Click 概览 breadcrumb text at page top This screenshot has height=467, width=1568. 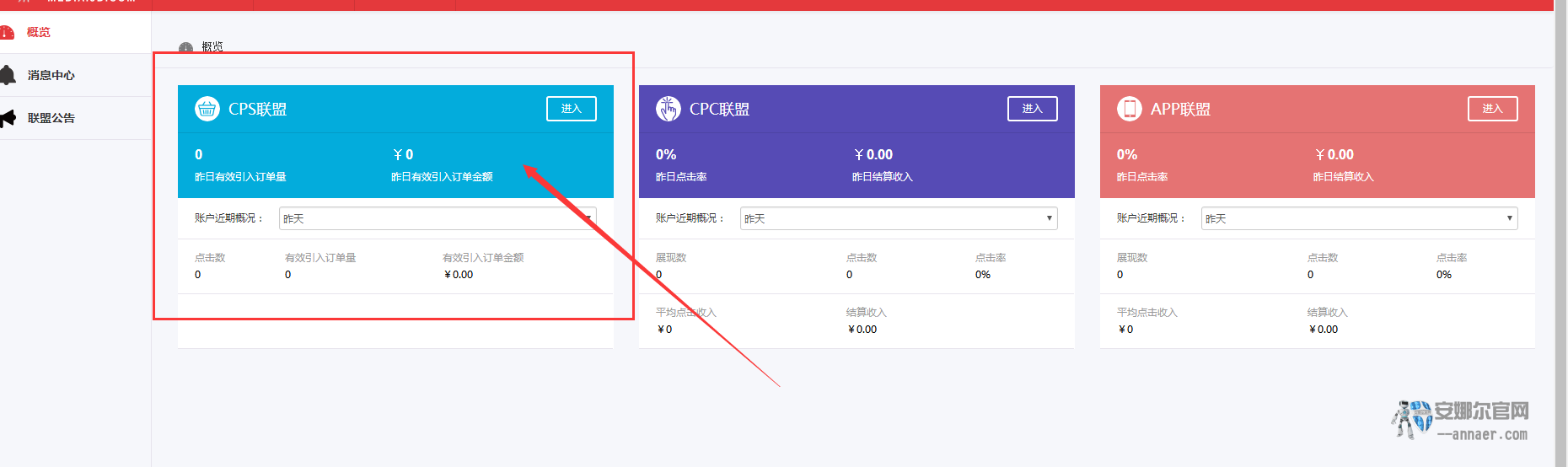[212, 47]
